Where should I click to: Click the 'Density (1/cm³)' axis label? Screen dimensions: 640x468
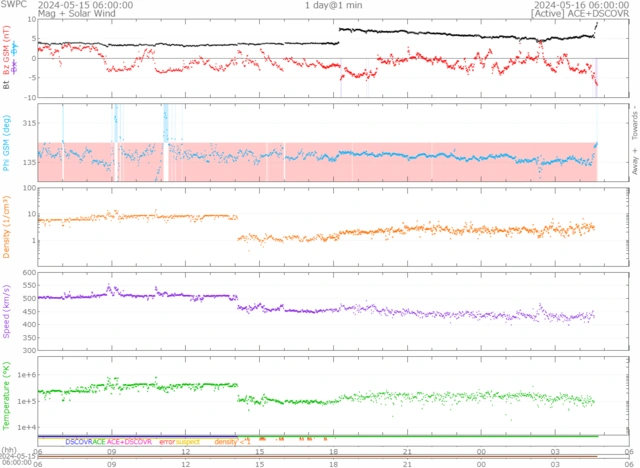click(x=7, y=227)
